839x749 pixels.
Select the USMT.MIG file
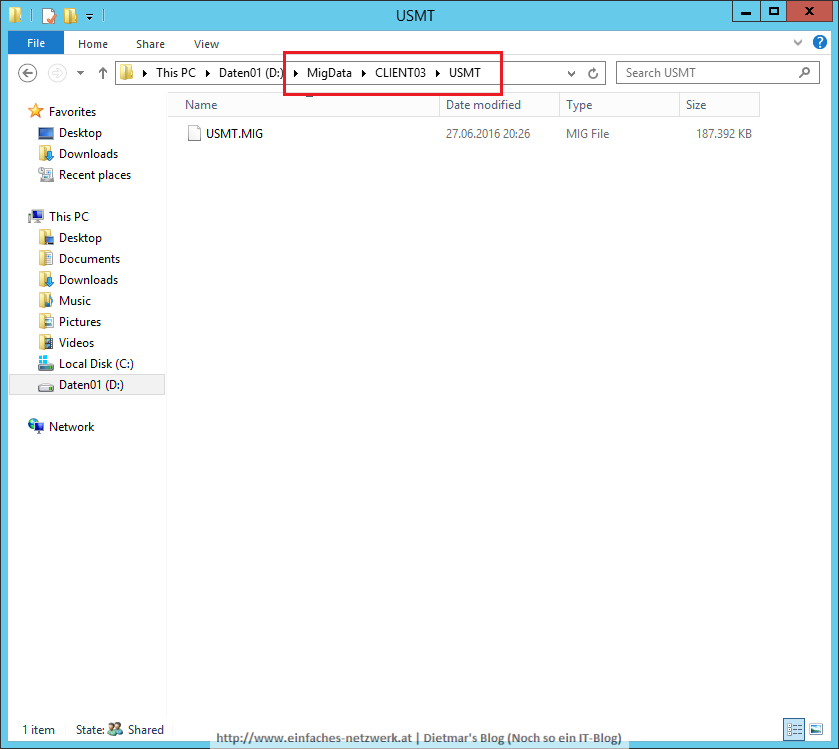coord(234,134)
